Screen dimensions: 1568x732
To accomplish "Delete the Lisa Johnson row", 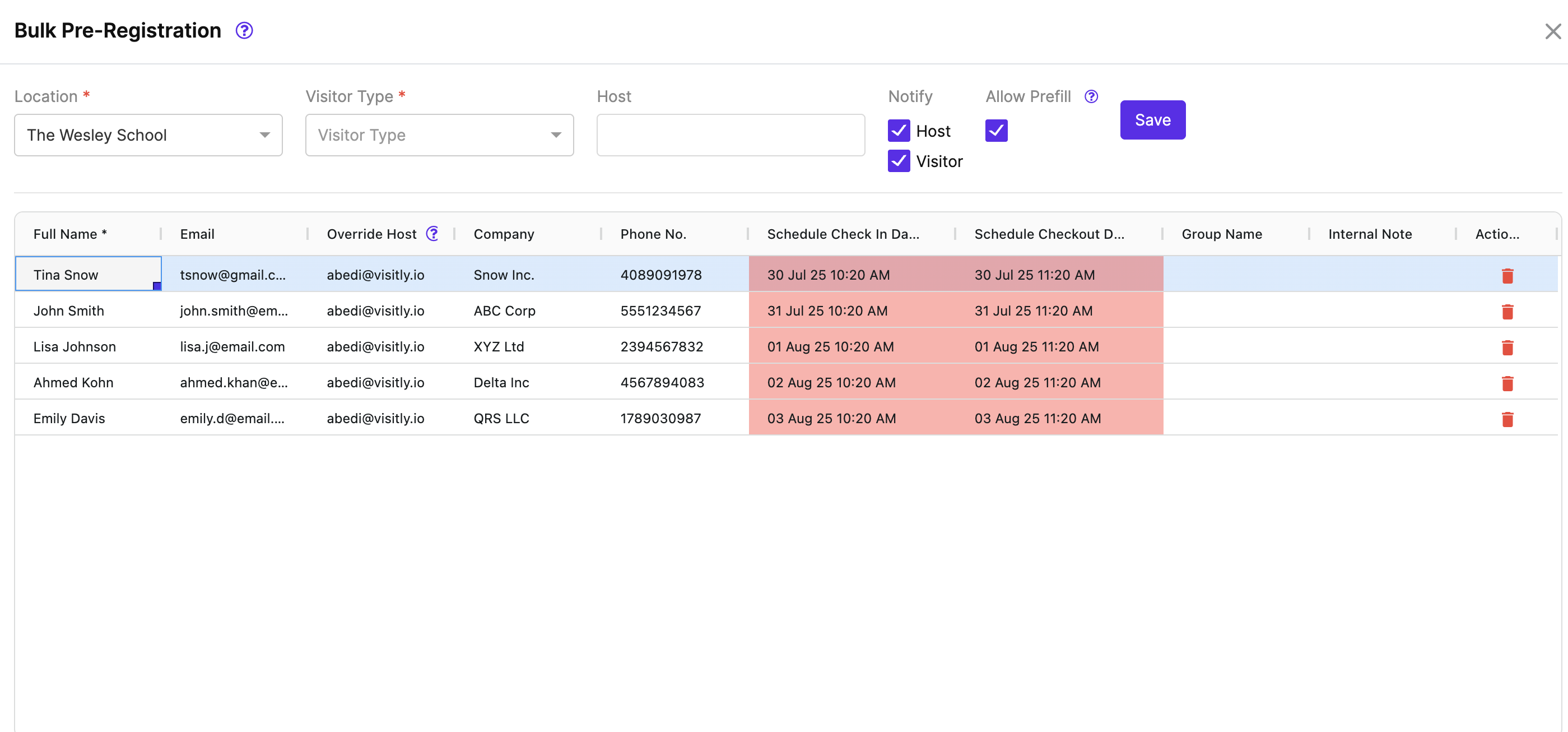I will tap(1506, 347).
